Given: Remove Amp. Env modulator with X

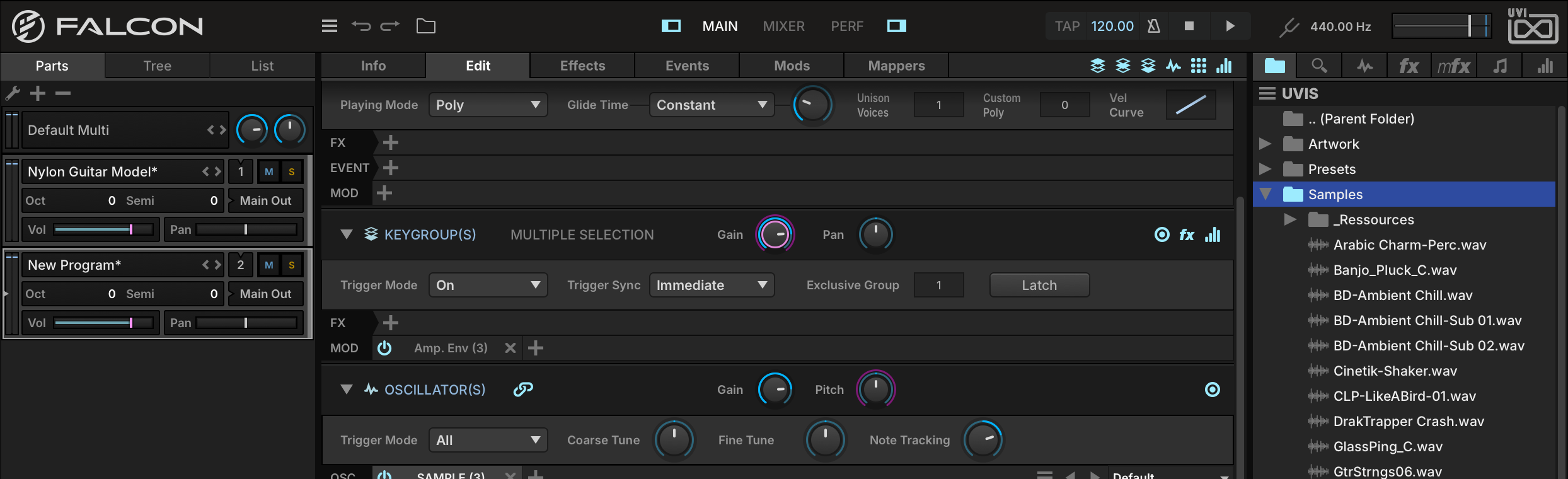Looking at the screenshot, I should pyautogui.click(x=510, y=348).
